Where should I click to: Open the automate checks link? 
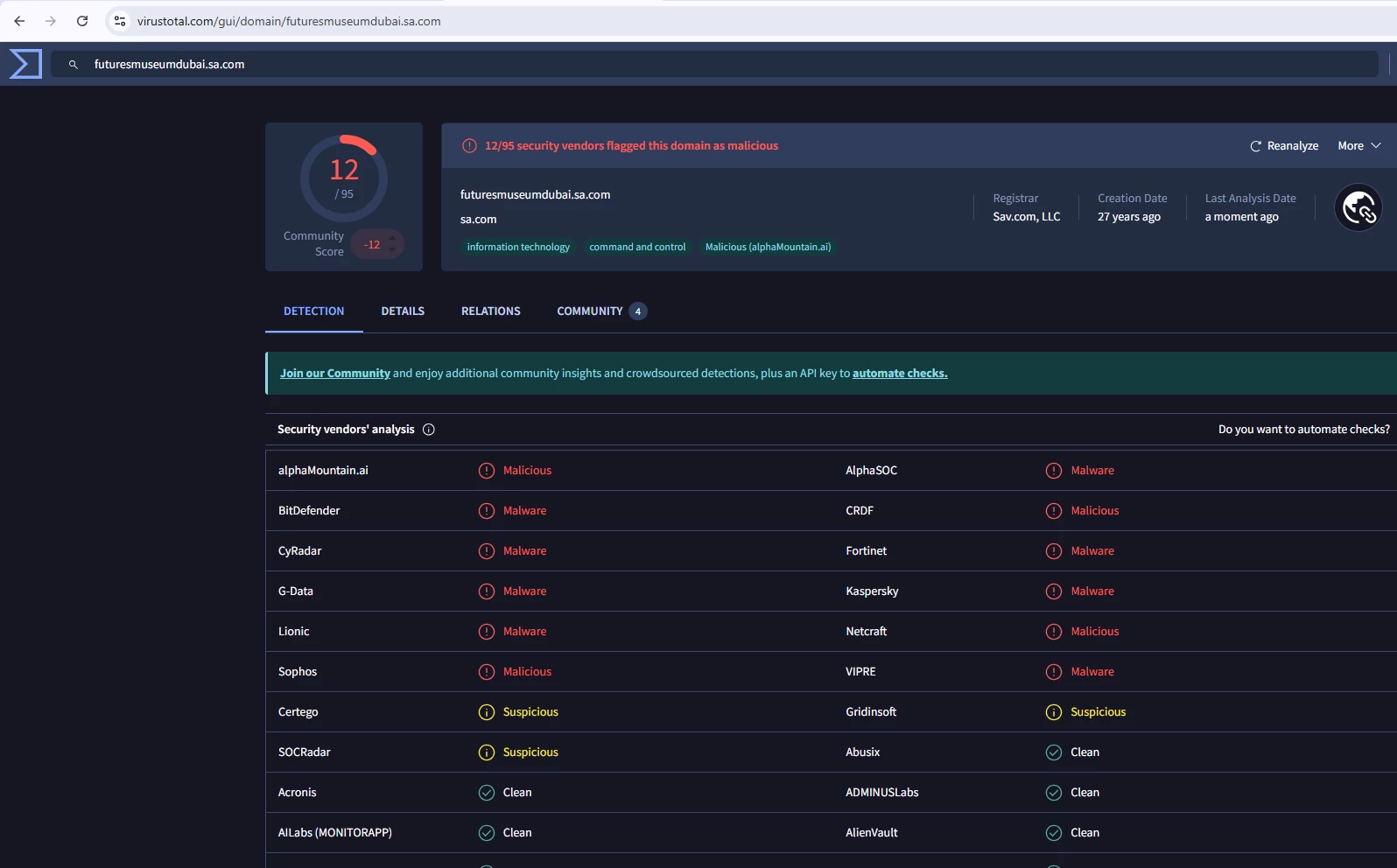click(900, 374)
